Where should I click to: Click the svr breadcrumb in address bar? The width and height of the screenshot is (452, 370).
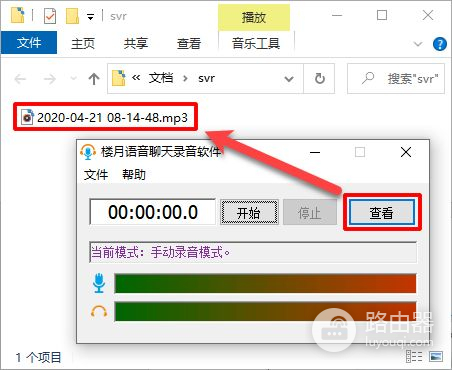pos(206,79)
